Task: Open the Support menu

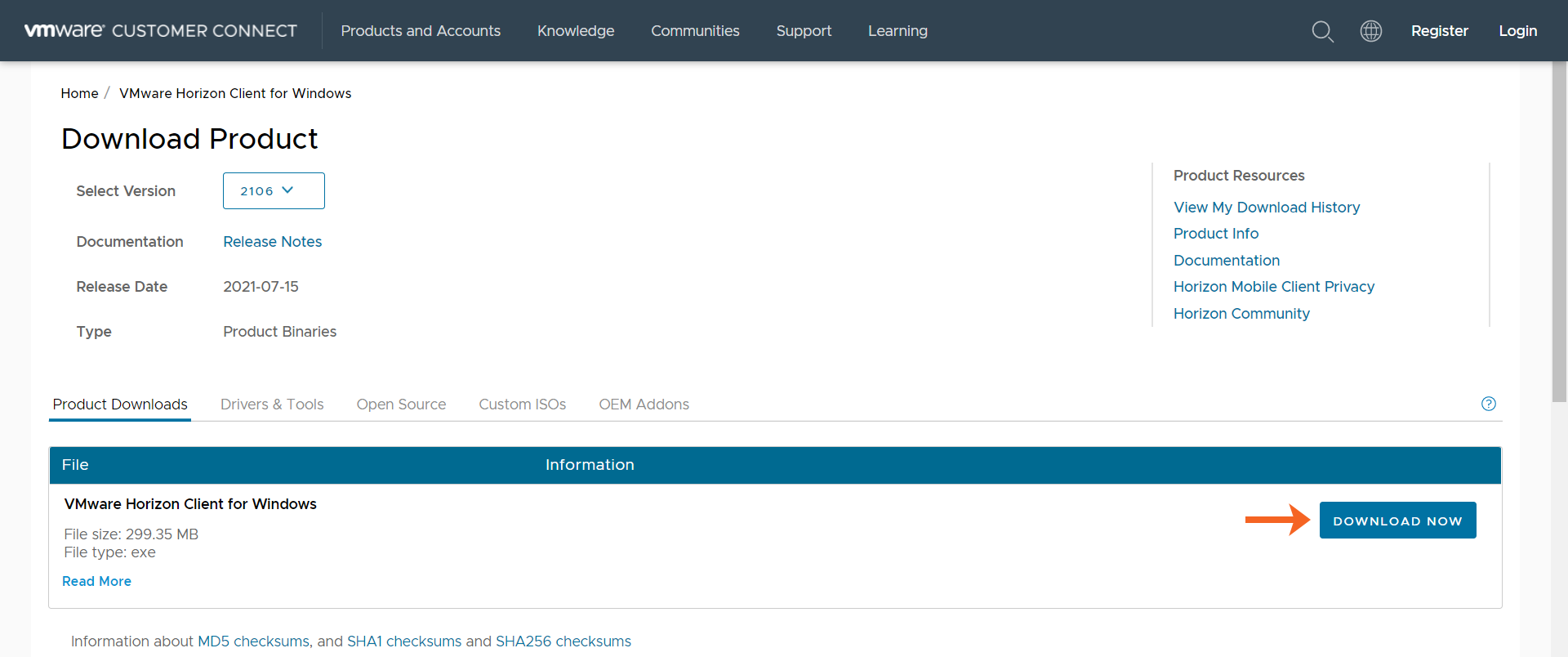Action: (x=804, y=31)
